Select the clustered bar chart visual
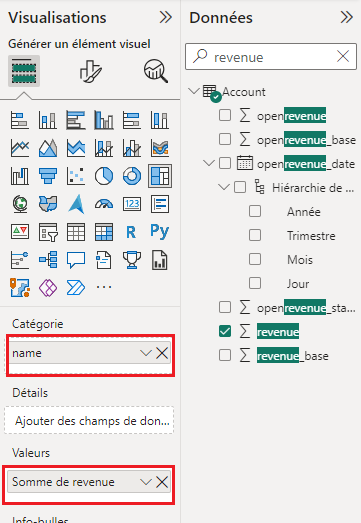This screenshot has width=361, height=523. pos(76,120)
